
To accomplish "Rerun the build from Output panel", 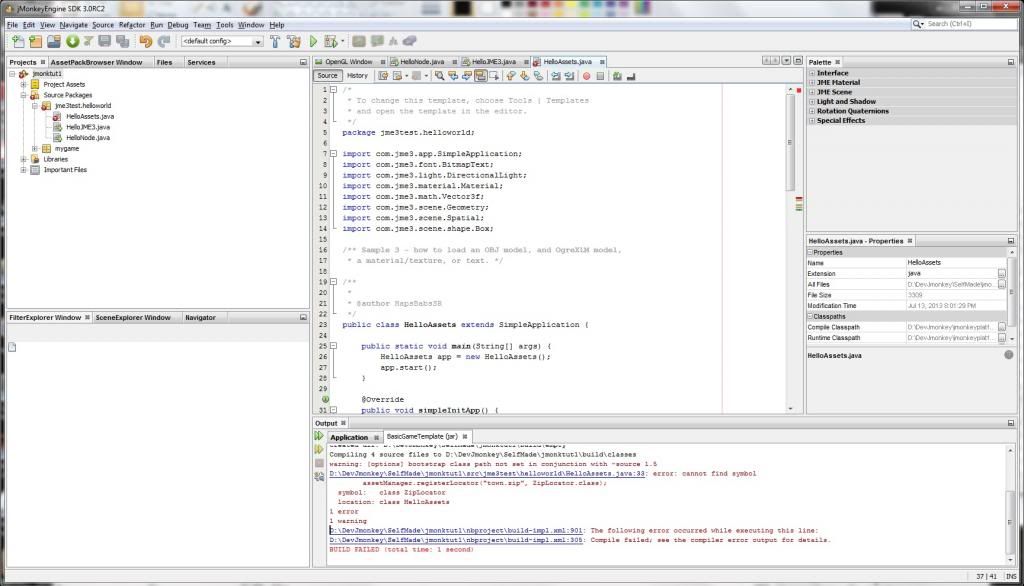I will [319, 437].
